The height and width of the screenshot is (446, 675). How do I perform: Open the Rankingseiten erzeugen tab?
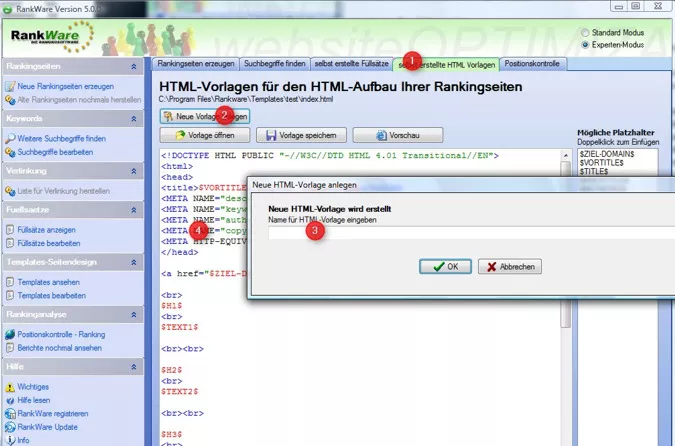coord(195,64)
